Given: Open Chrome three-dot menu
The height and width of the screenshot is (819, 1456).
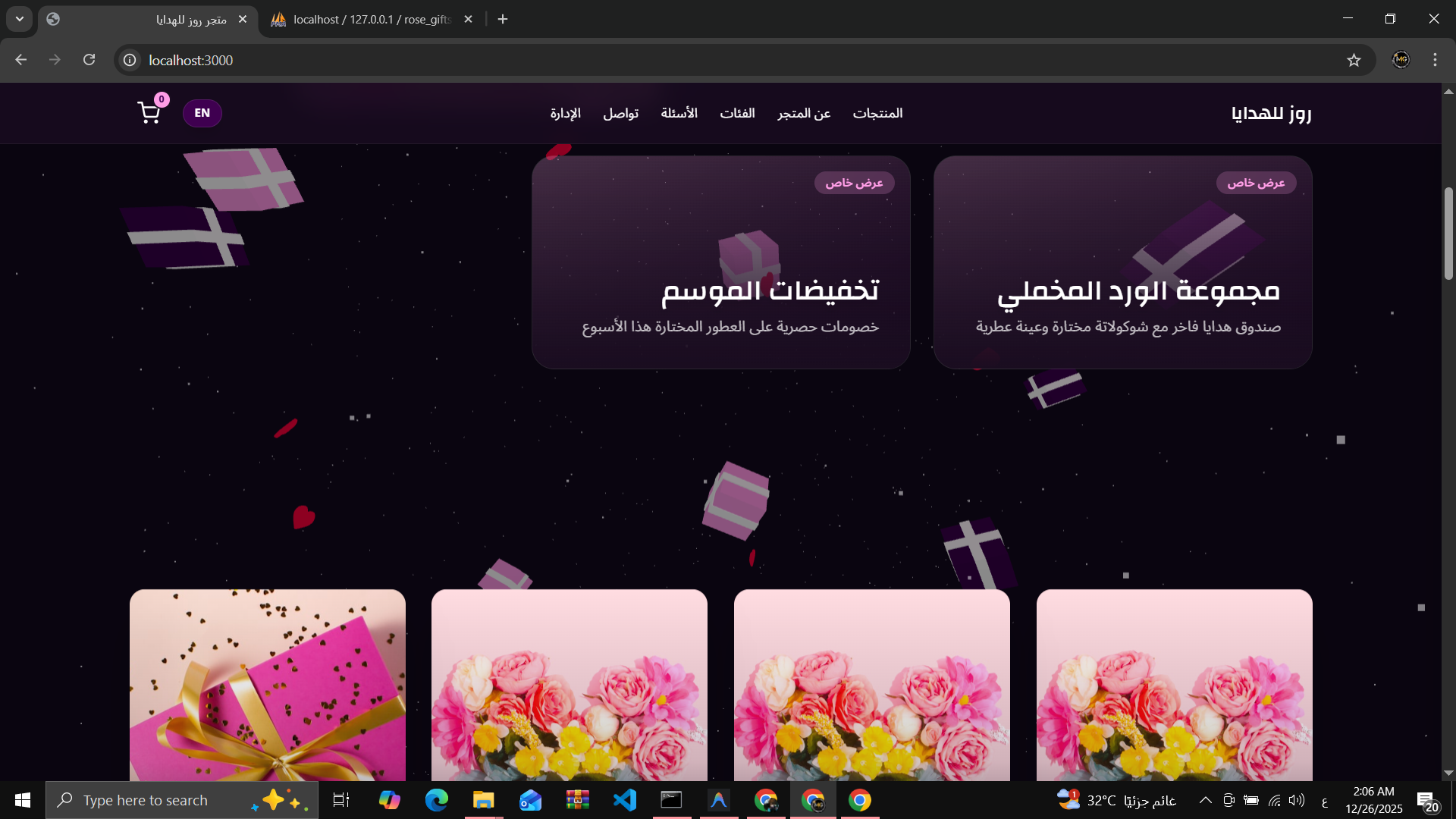Looking at the screenshot, I should click(x=1435, y=60).
